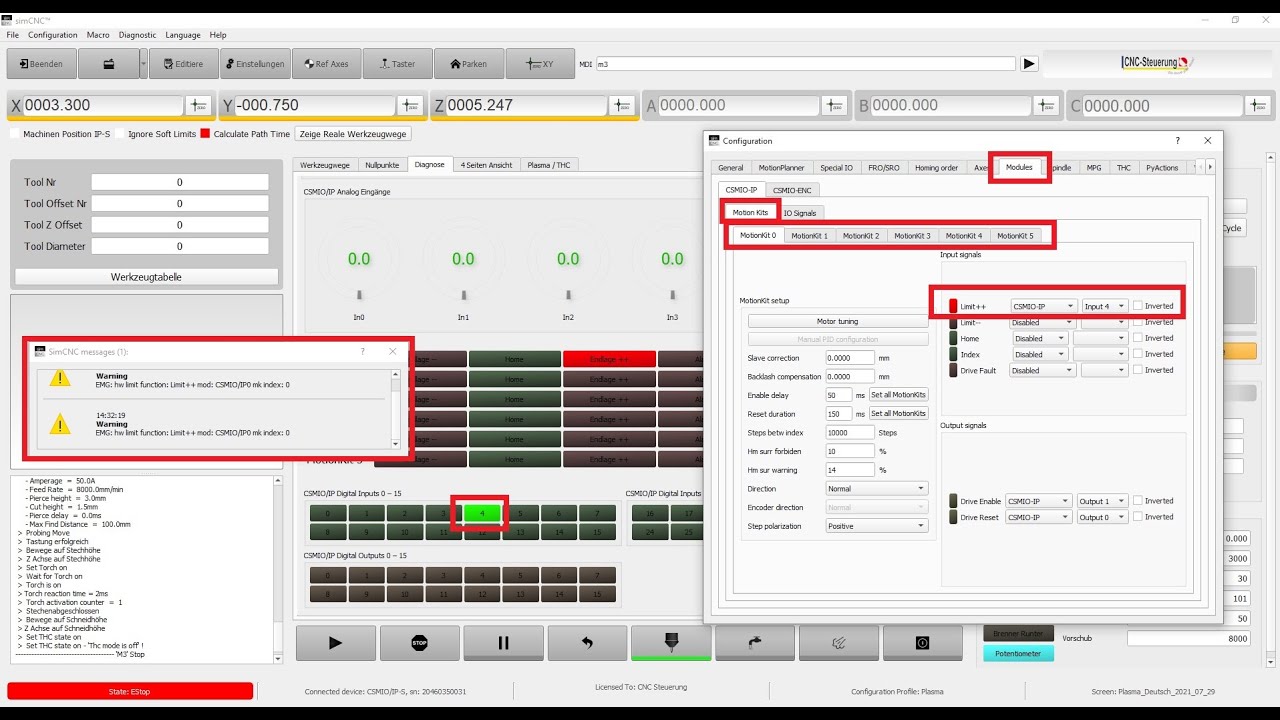This screenshot has width=1280, height=720.
Task: Zero the C axis coordinate
Action: tap(1258, 105)
